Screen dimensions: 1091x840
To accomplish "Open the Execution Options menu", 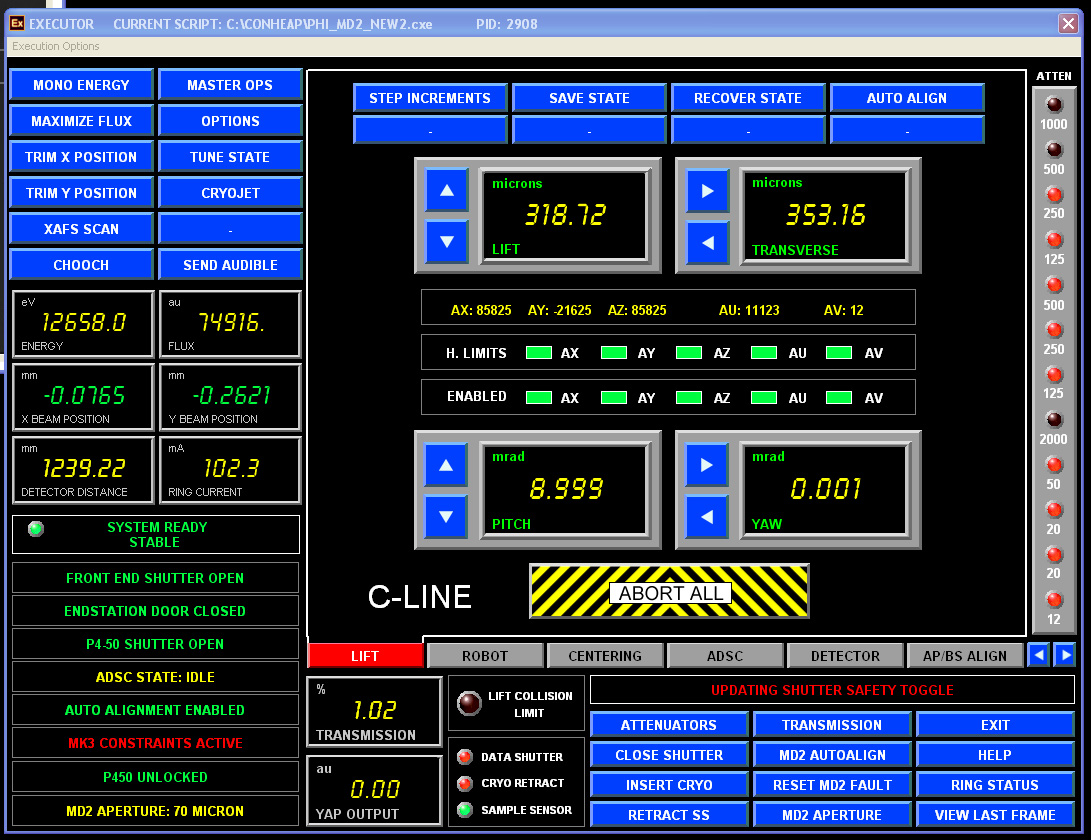I will [x=54, y=46].
